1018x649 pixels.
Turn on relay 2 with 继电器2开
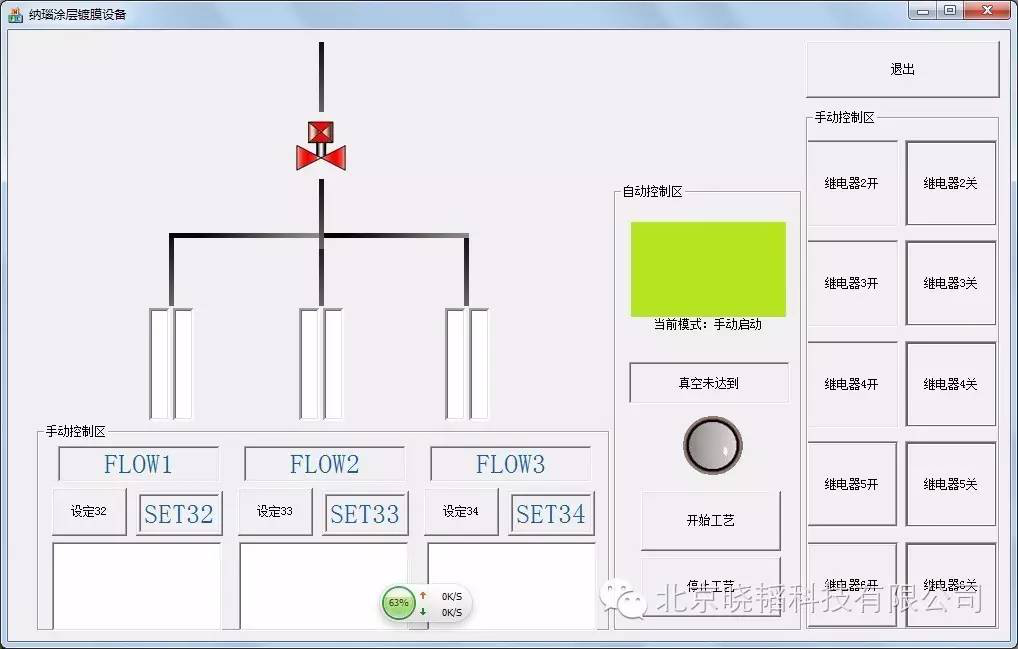click(851, 184)
